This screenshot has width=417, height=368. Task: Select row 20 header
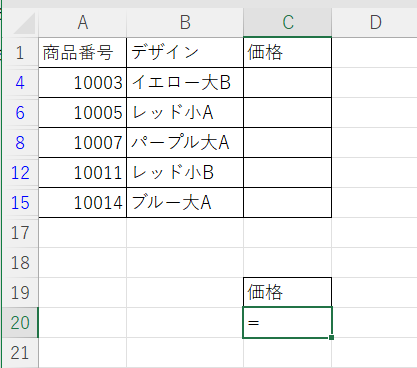point(20,323)
